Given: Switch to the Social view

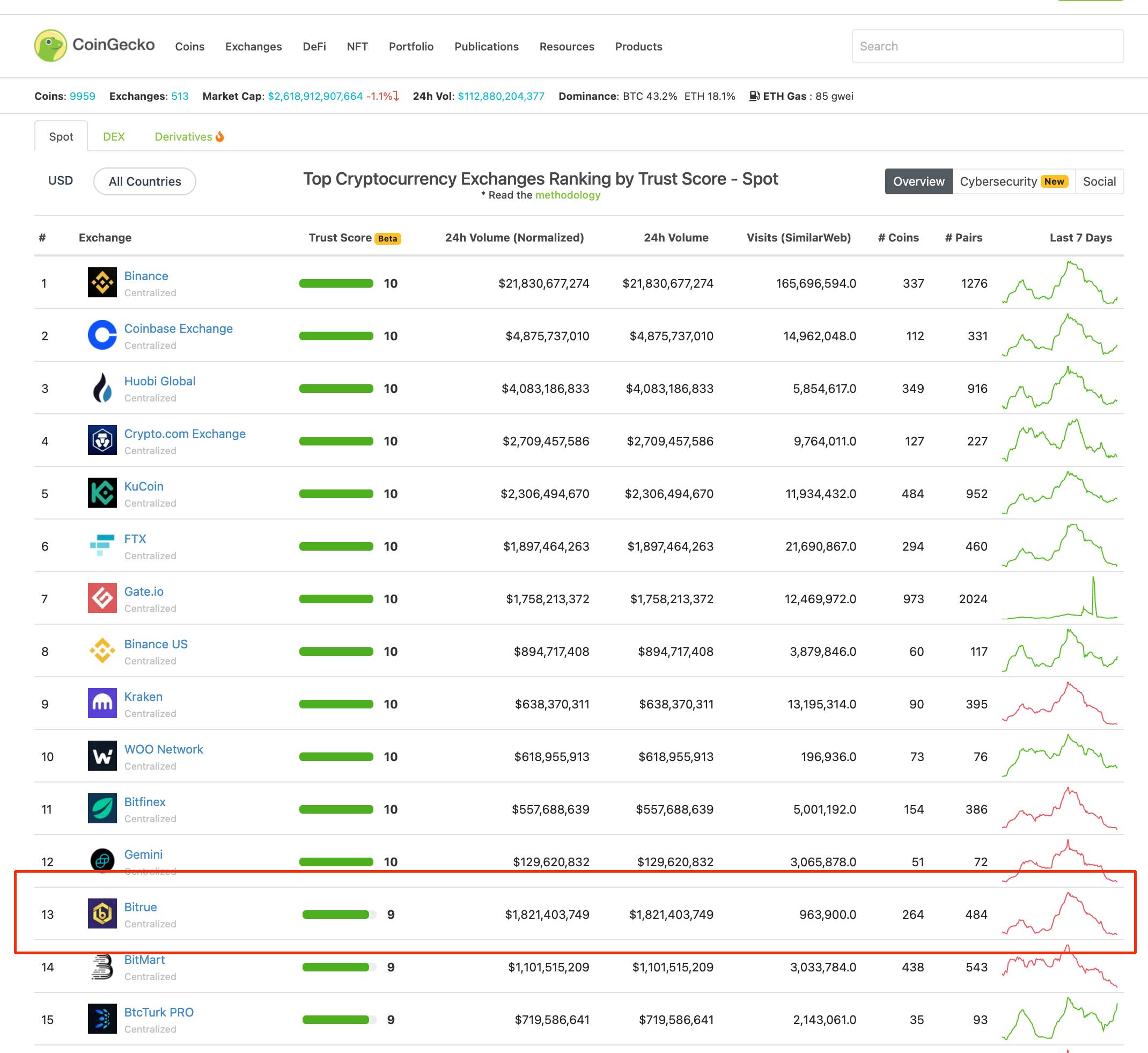Looking at the screenshot, I should click(1099, 181).
